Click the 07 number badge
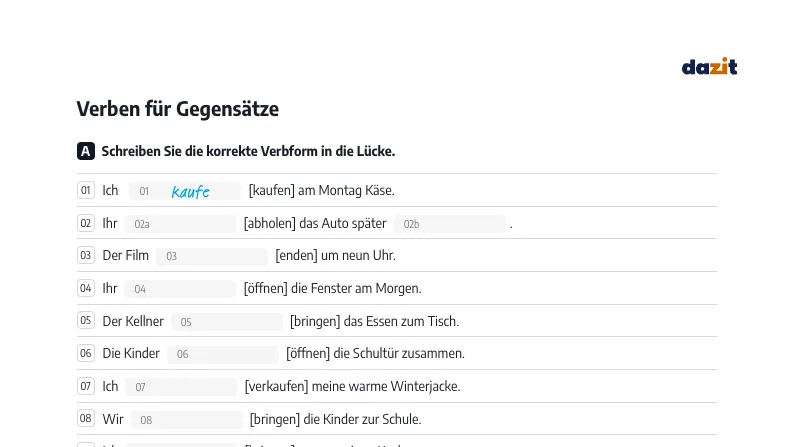Screen dimensions: 794x447 tap(86, 386)
